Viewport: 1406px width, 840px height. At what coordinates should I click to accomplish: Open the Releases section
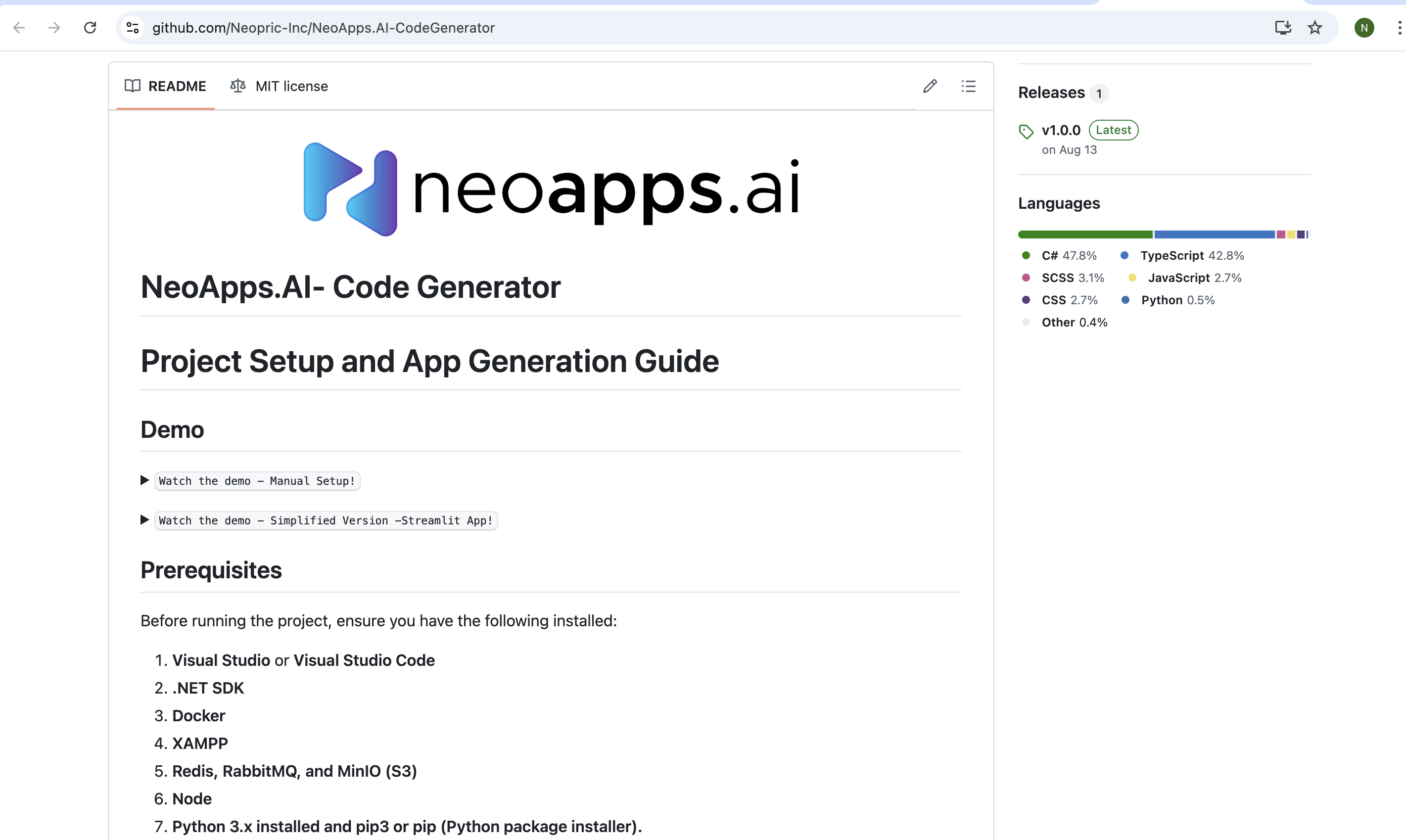pos(1050,93)
